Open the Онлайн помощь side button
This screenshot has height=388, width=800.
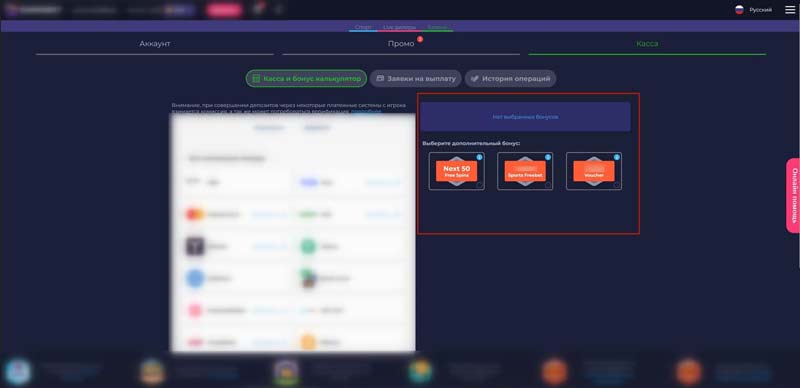[x=793, y=196]
